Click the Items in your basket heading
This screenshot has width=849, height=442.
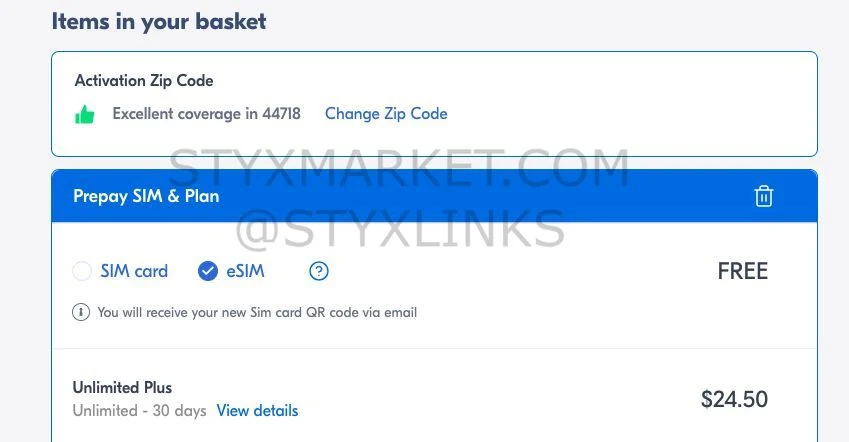pyautogui.click(x=159, y=22)
